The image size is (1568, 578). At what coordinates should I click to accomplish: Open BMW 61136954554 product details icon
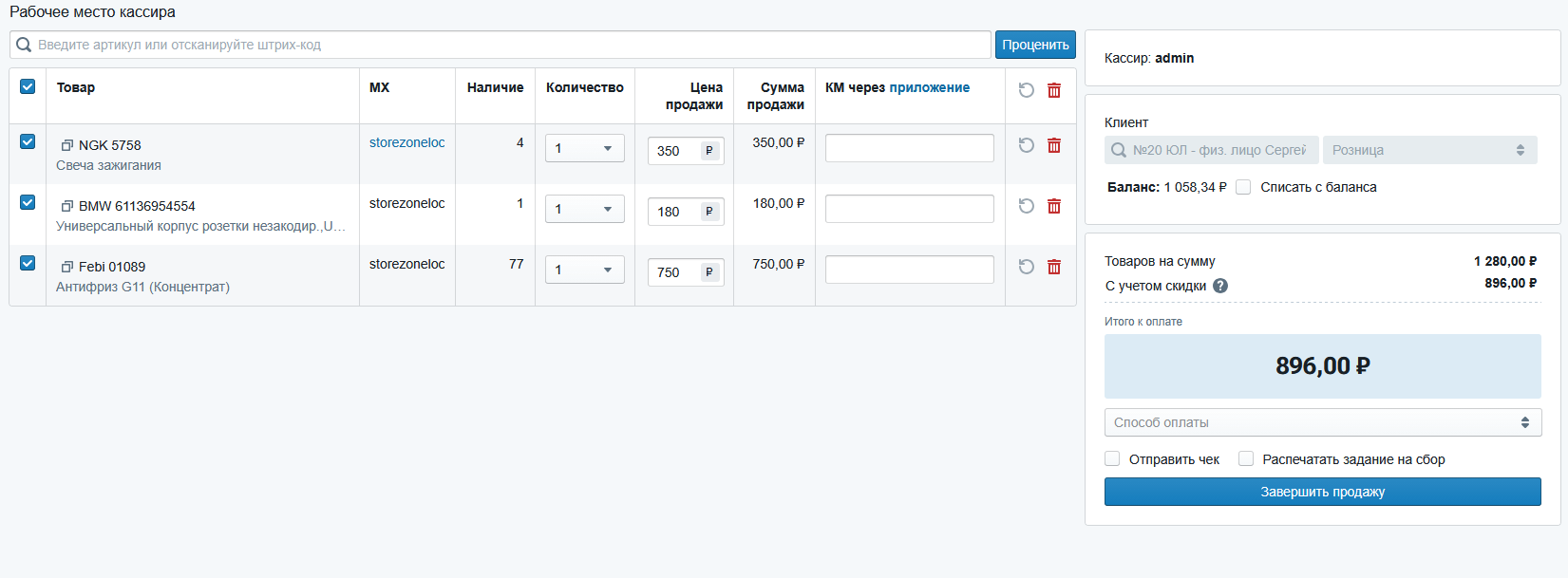[67, 206]
